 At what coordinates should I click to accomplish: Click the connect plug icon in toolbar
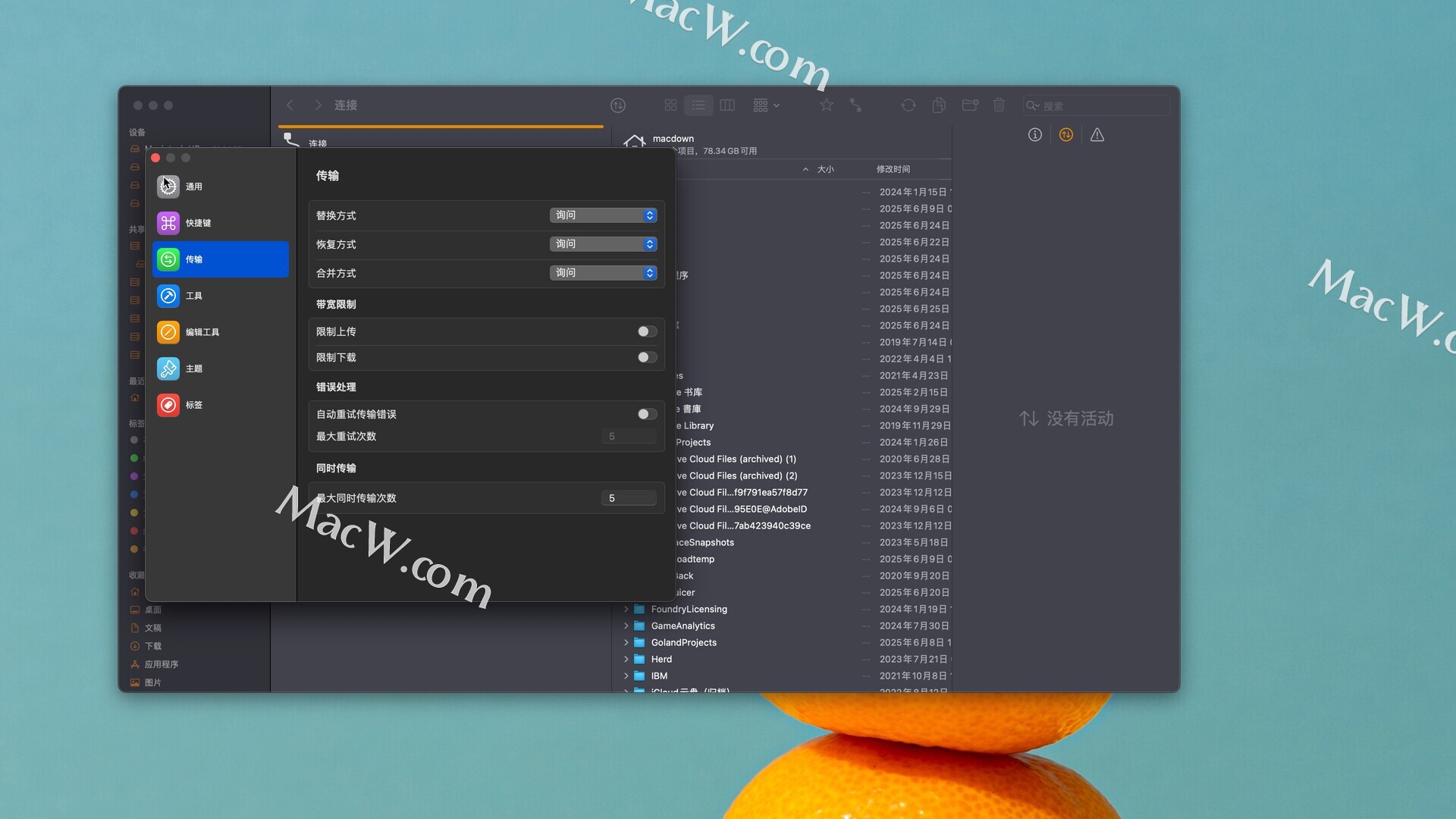tap(855, 105)
